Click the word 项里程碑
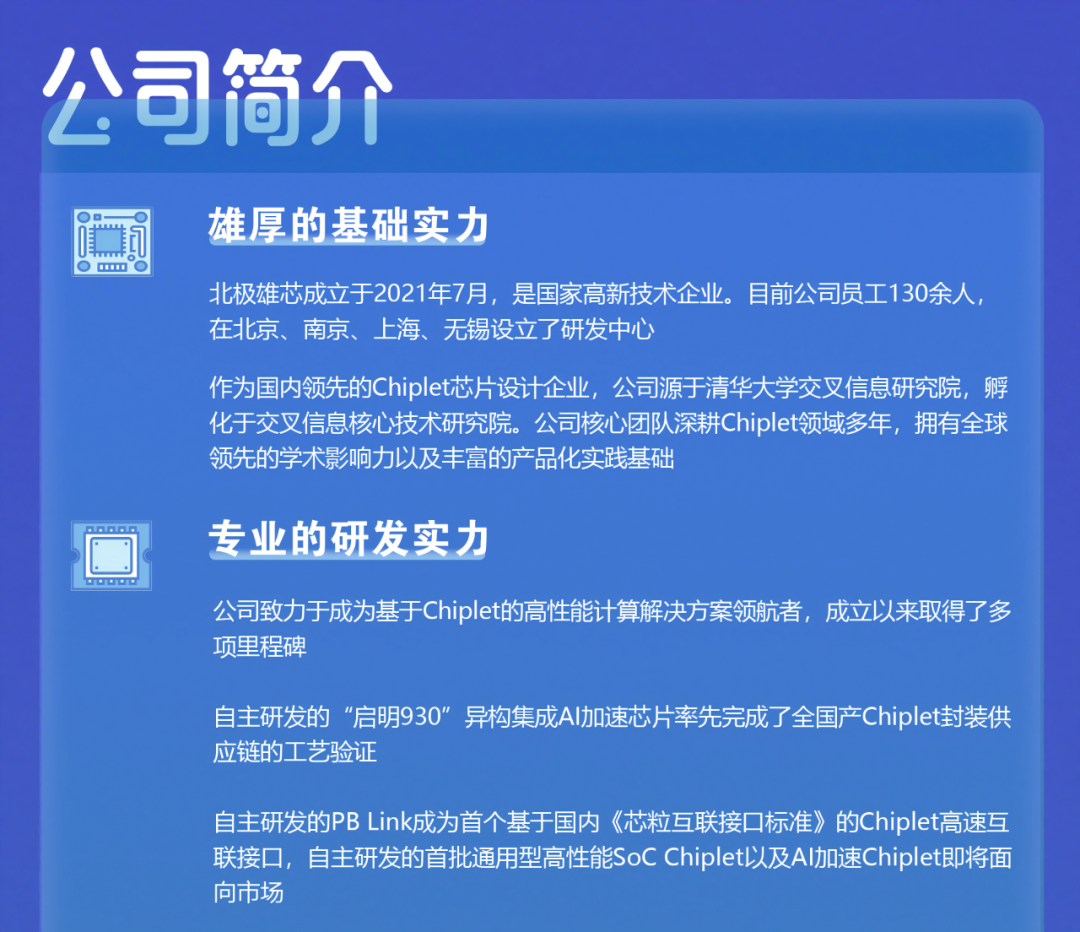Viewport: 1080px width, 932px height. pyautogui.click(x=260, y=646)
